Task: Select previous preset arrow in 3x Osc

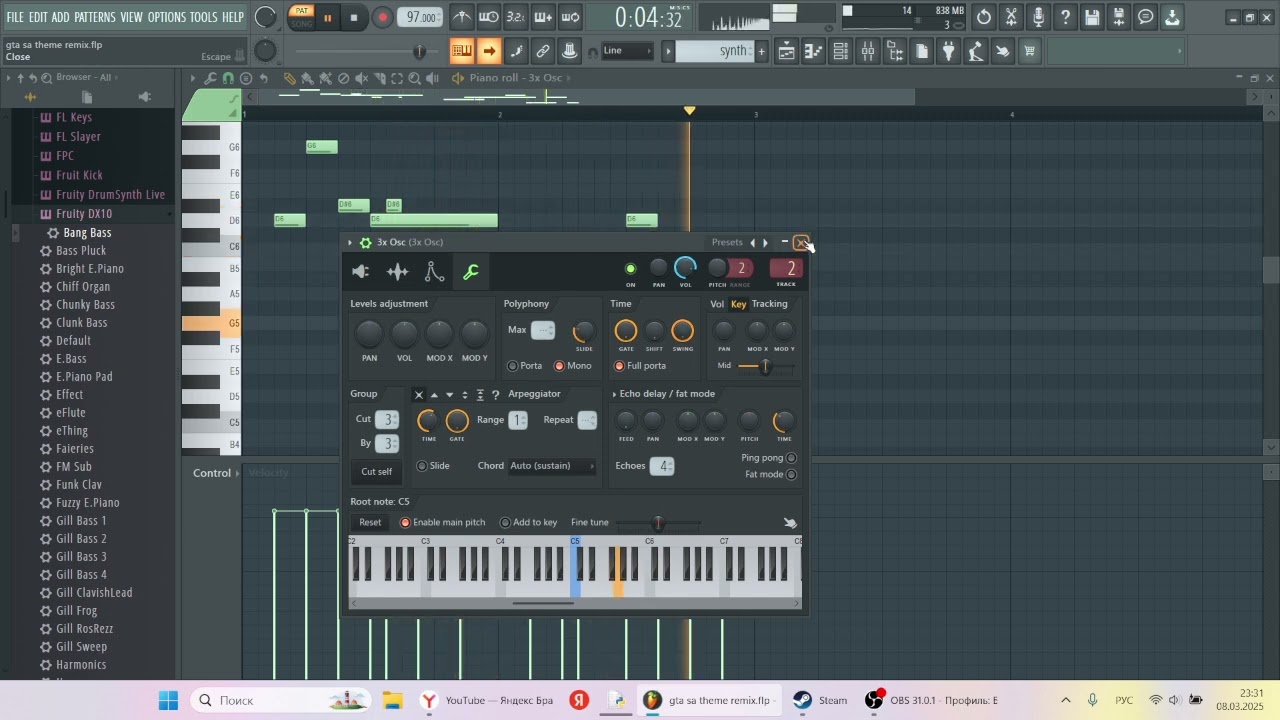Action: tap(752, 242)
